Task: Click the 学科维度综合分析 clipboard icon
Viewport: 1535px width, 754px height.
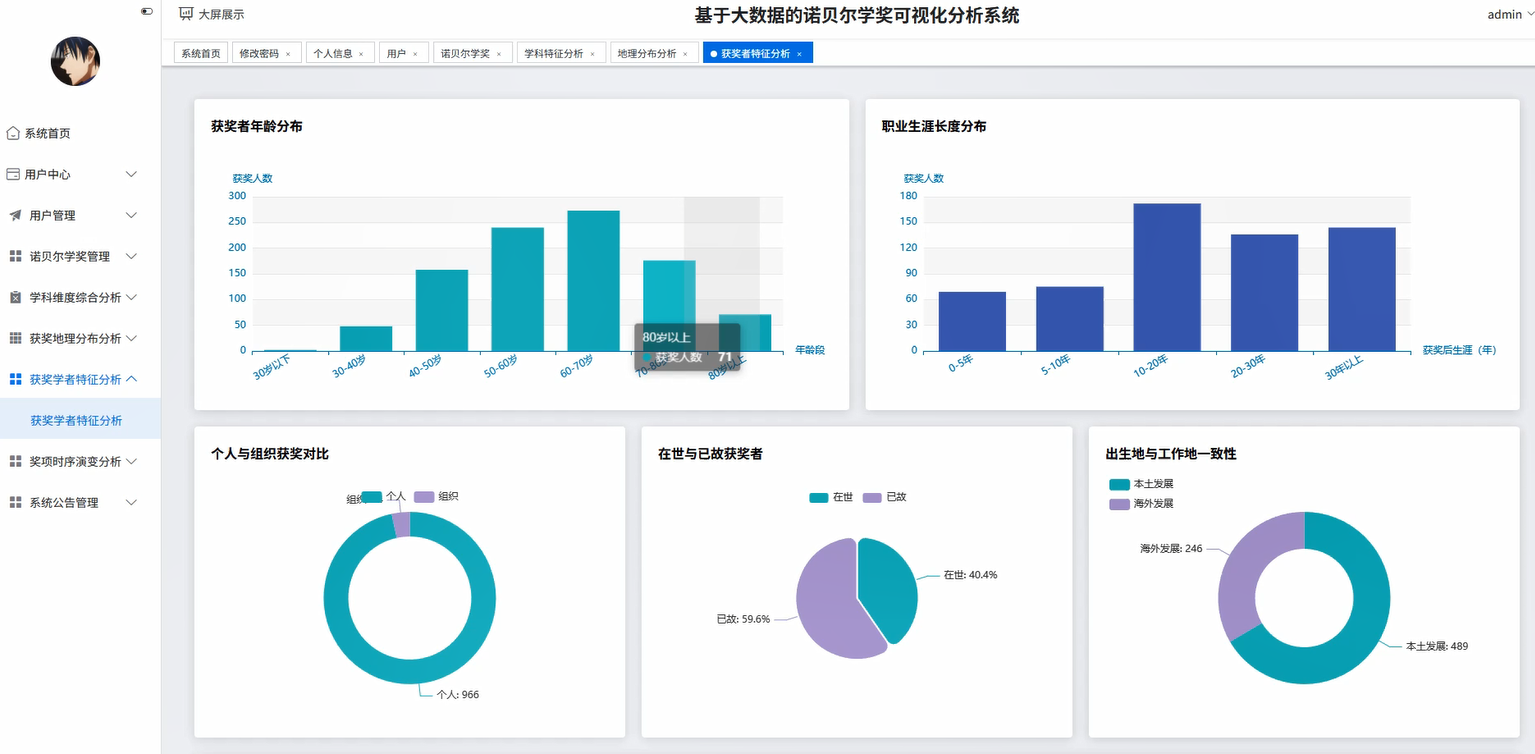Action: (15, 297)
